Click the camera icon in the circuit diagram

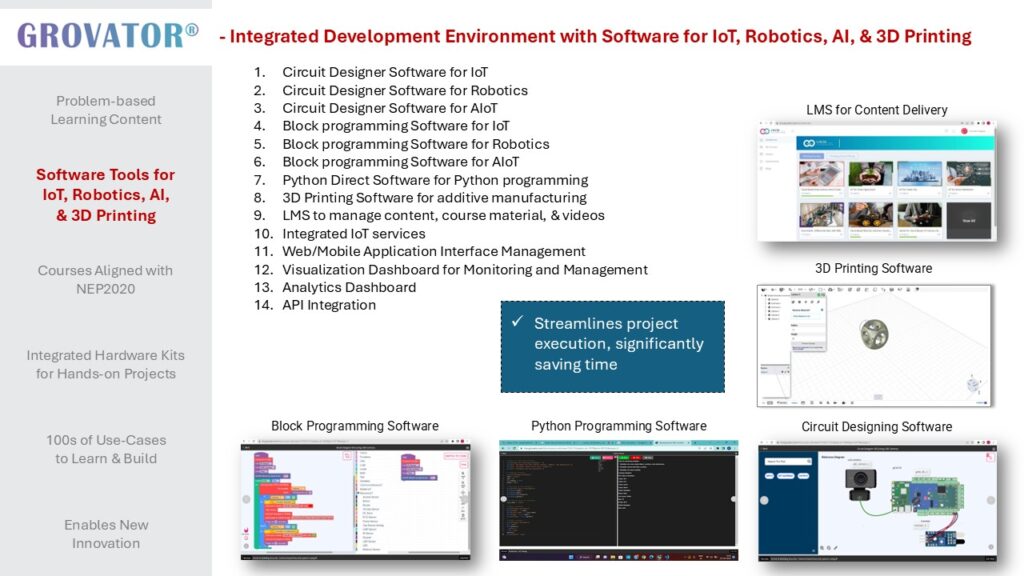coord(859,489)
